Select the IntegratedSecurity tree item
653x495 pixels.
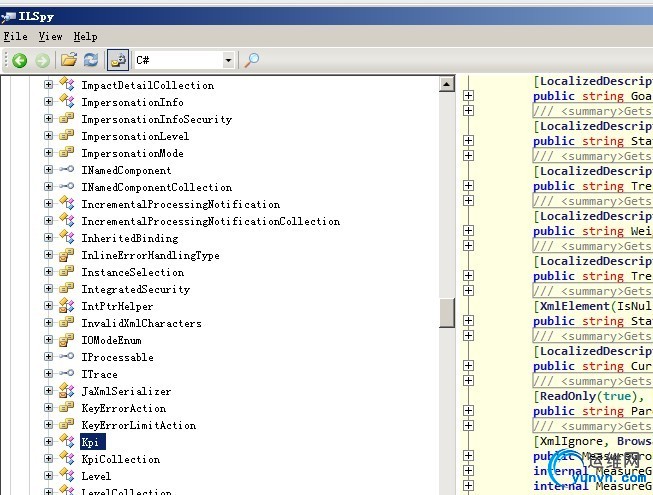click(x=135, y=289)
